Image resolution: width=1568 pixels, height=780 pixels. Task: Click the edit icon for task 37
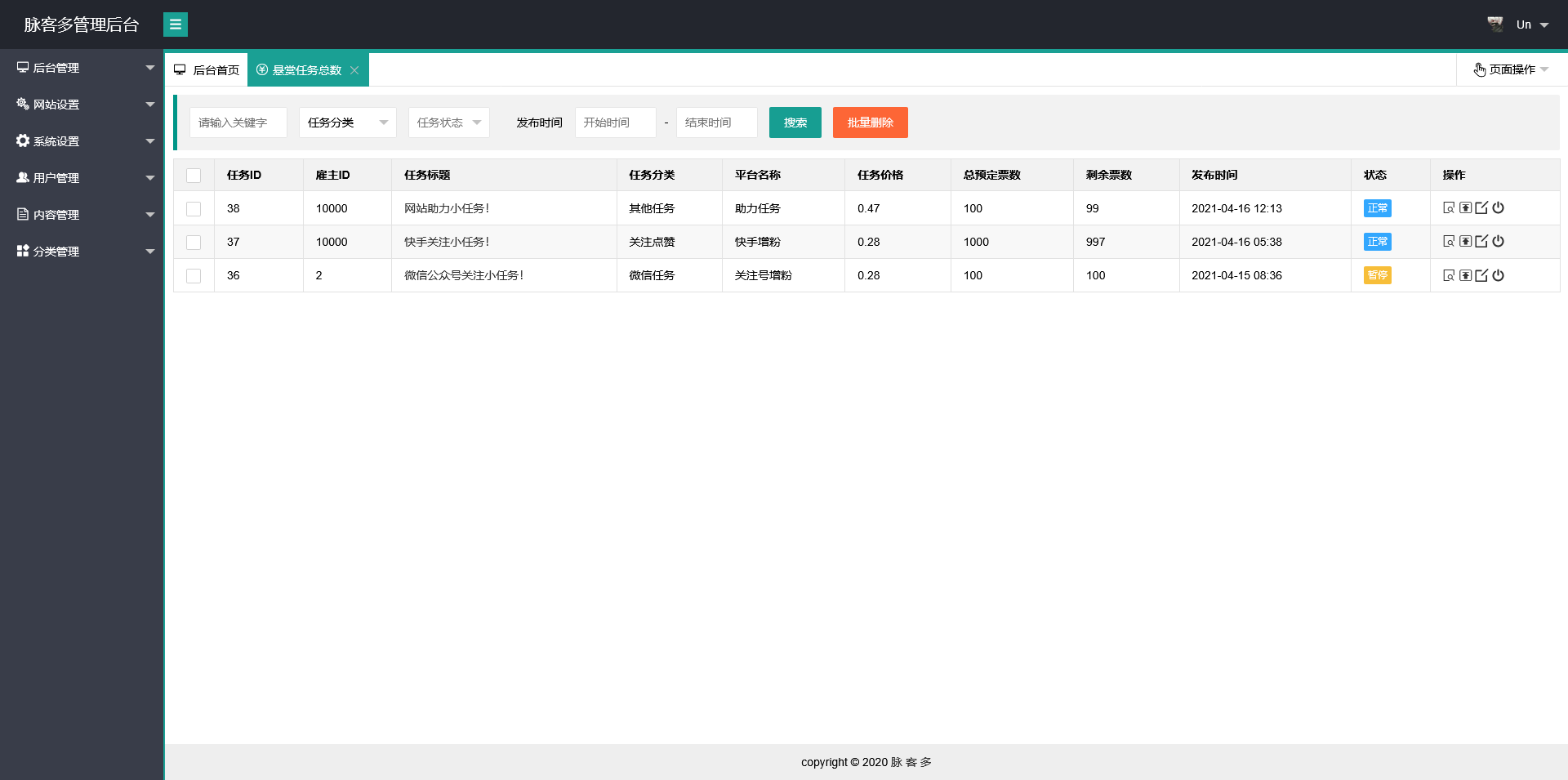[1481, 242]
